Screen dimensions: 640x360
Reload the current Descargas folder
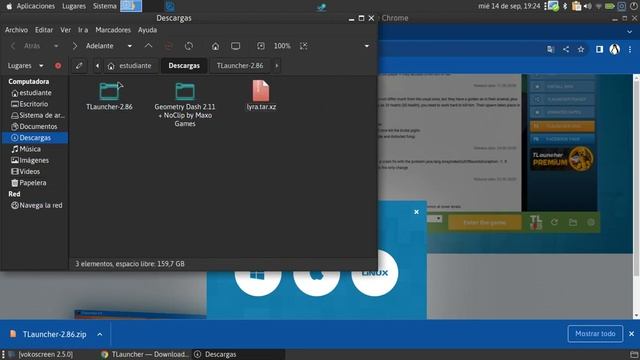(189, 46)
